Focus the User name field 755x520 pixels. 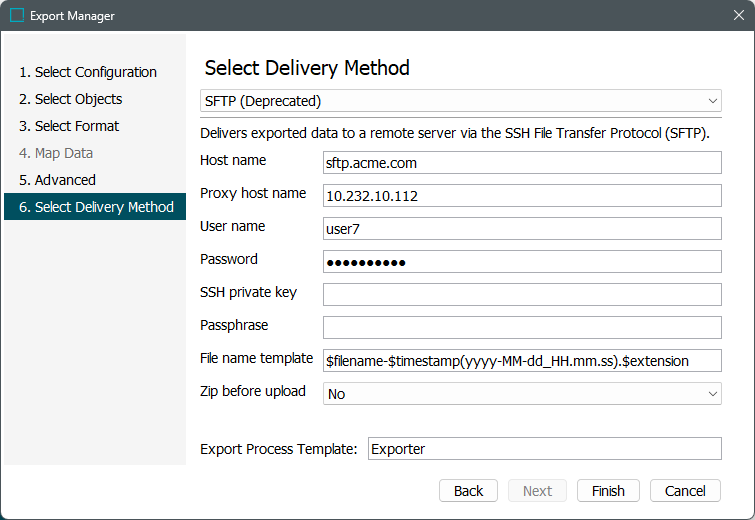(x=521, y=229)
